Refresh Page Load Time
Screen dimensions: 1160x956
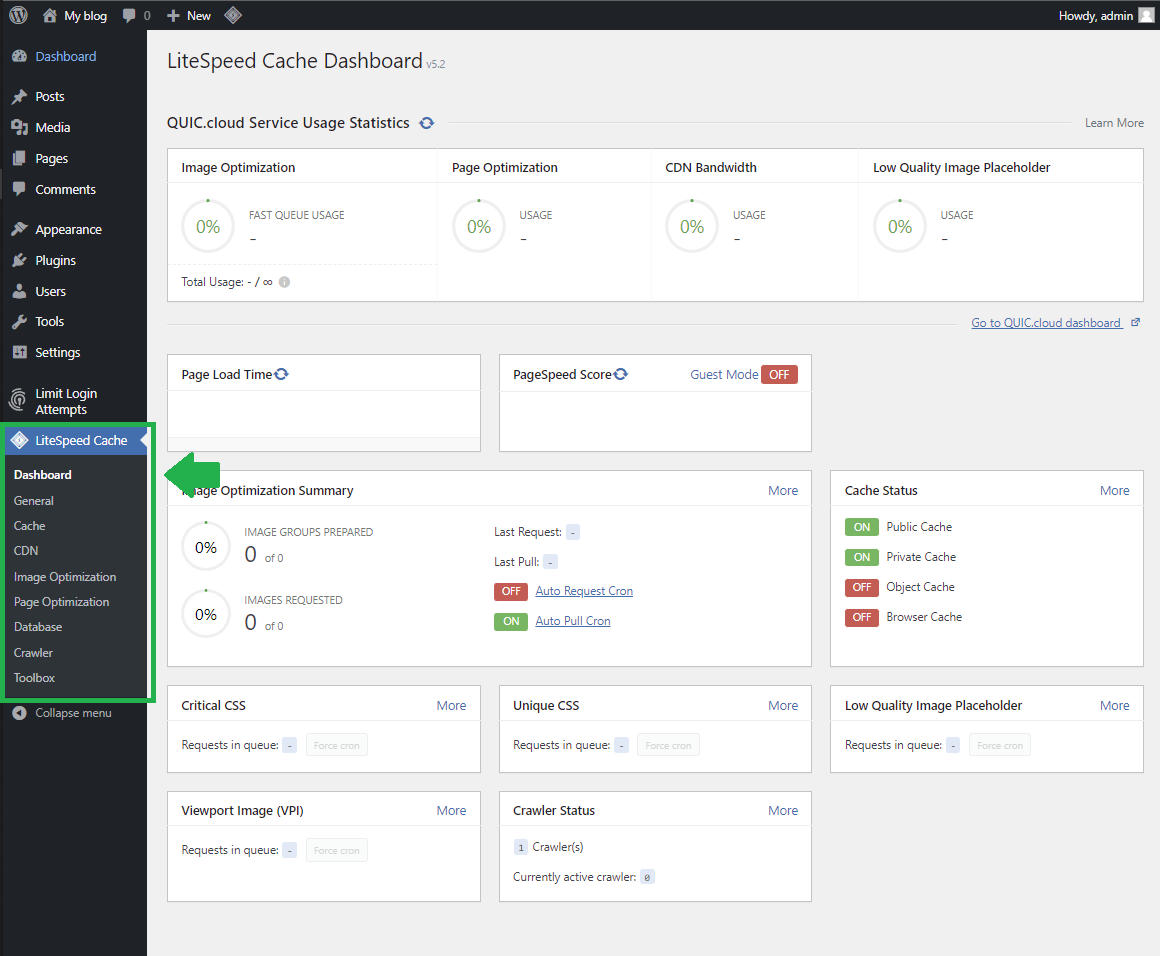coord(281,374)
